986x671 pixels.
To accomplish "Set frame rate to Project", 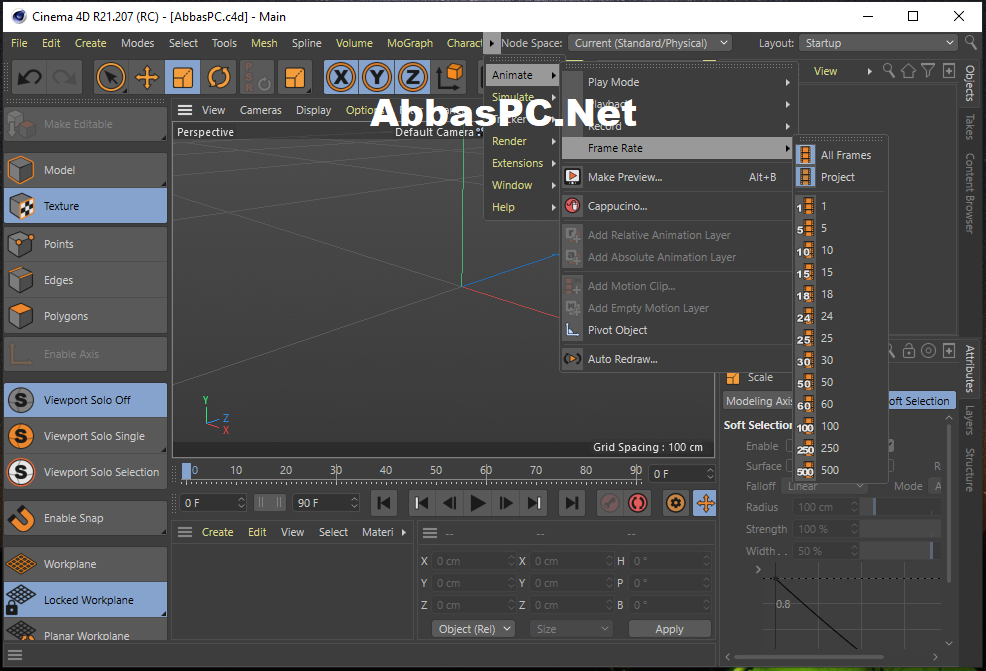I will (840, 177).
